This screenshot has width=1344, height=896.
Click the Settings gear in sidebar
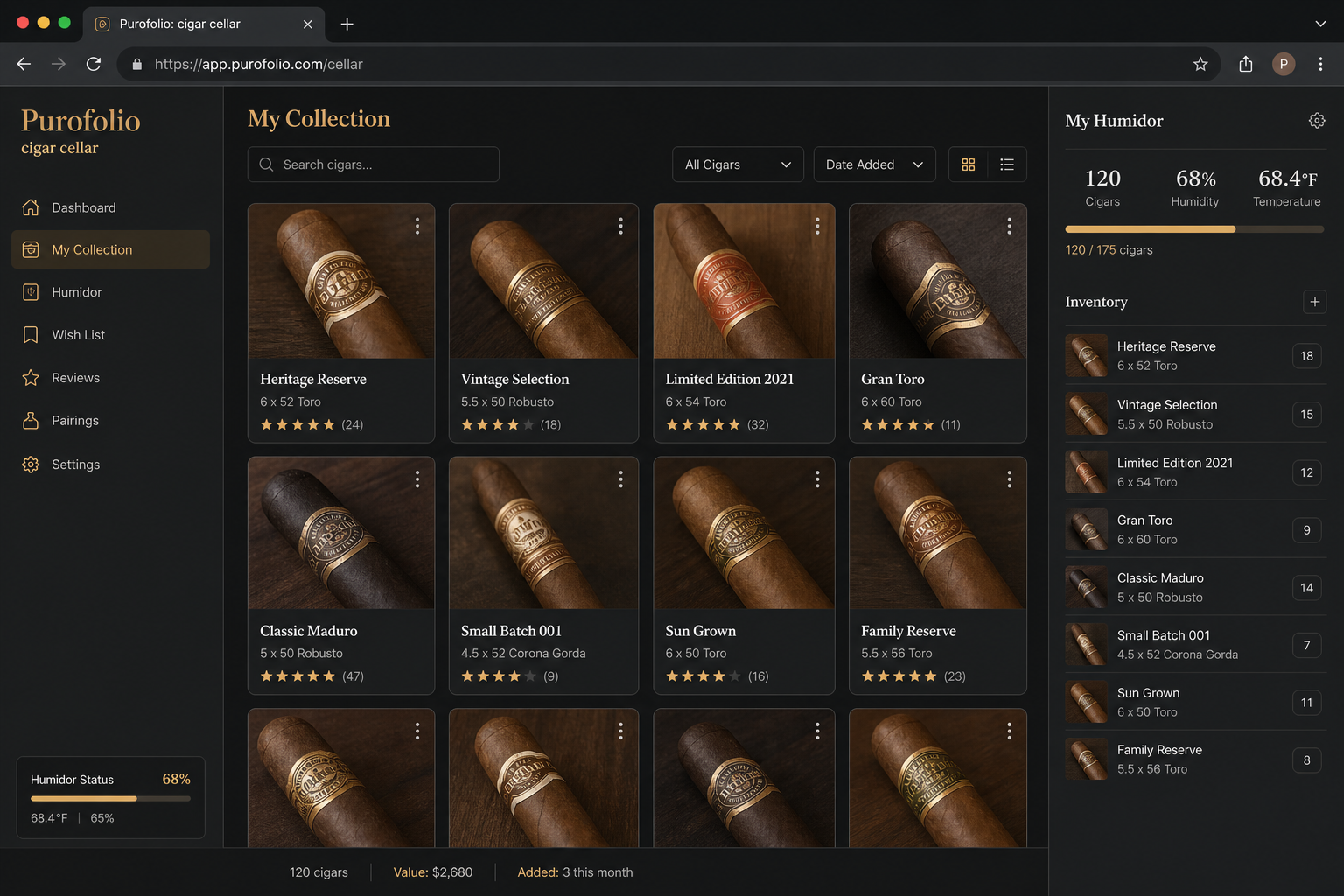(31, 465)
